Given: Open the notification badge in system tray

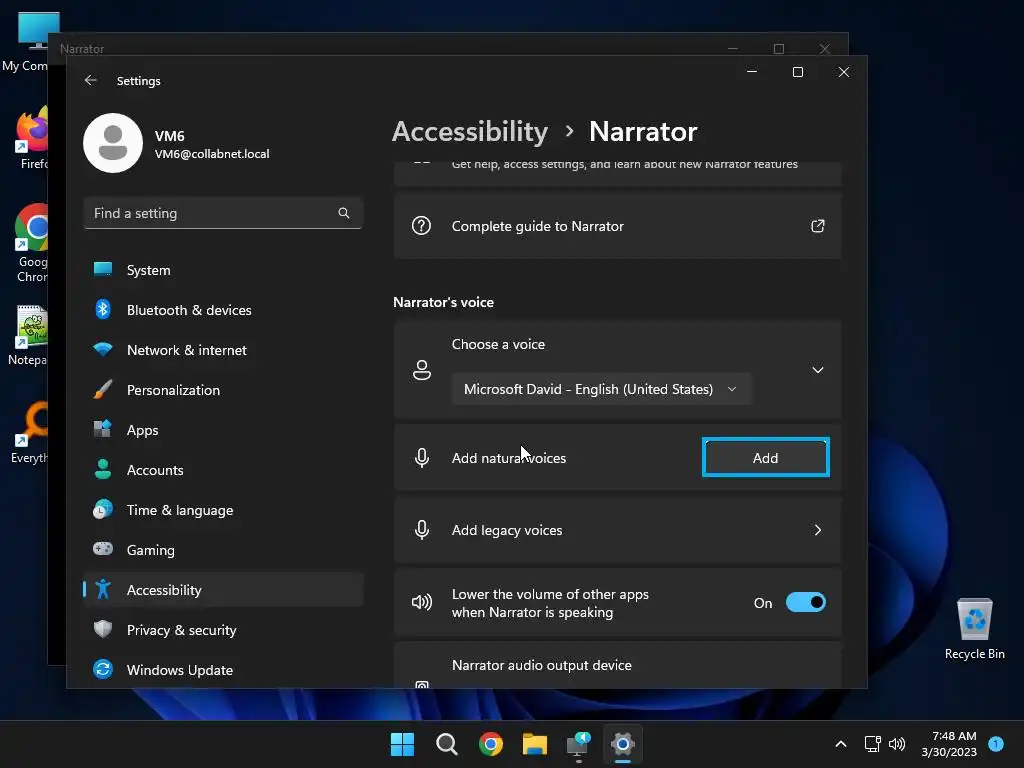Looking at the screenshot, I should pos(995,743).
